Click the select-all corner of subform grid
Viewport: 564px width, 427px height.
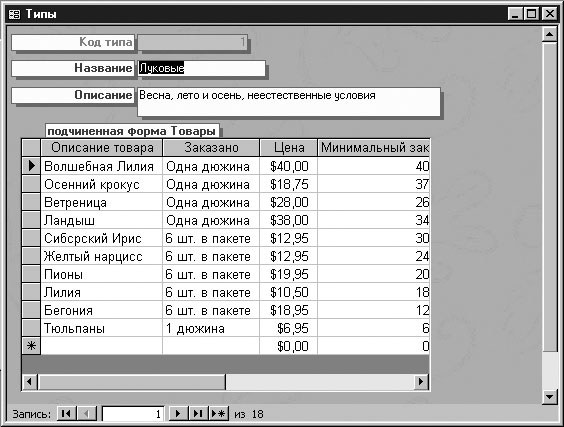31,147
